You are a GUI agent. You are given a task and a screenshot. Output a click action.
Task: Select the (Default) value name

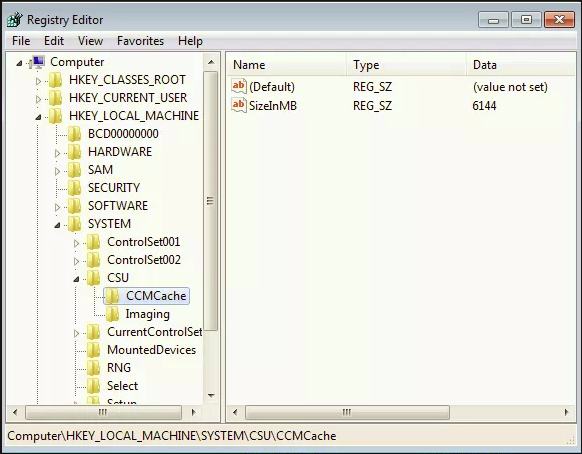[x=272, y=87]
